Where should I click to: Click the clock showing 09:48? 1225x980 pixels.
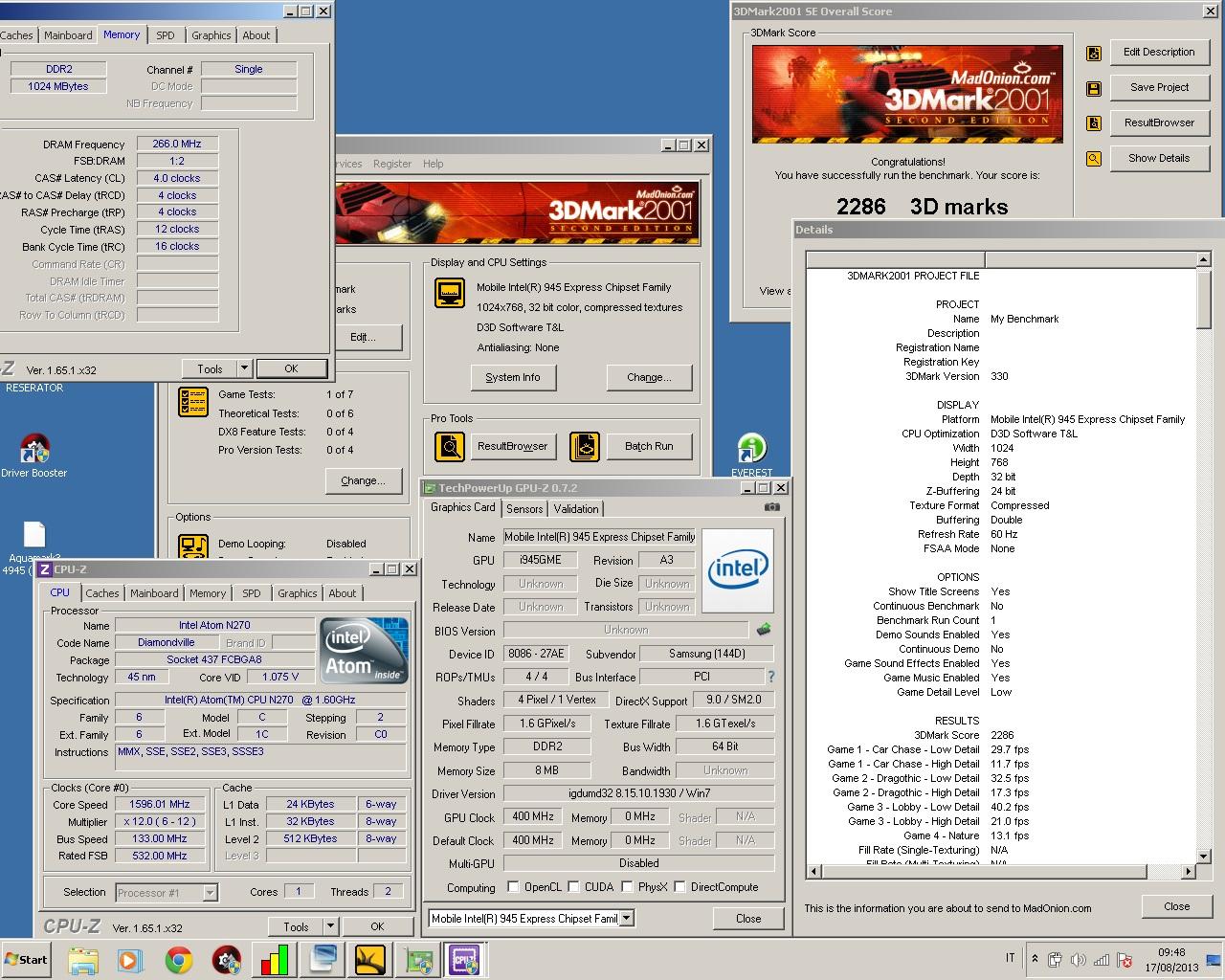(x=1171, y=952)
